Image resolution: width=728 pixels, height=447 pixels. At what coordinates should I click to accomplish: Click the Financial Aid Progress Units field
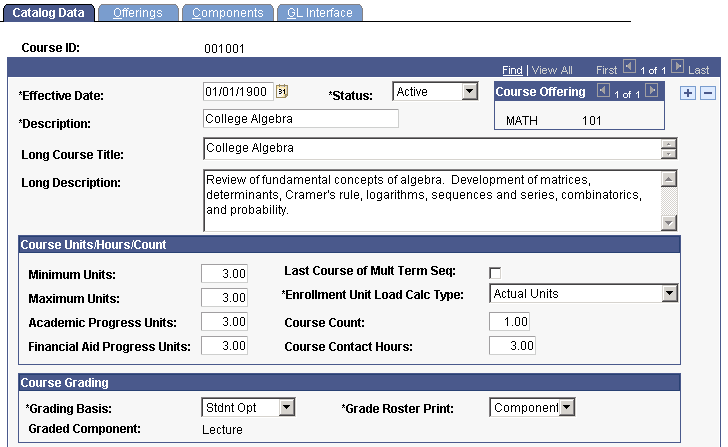tap(224, 346)
